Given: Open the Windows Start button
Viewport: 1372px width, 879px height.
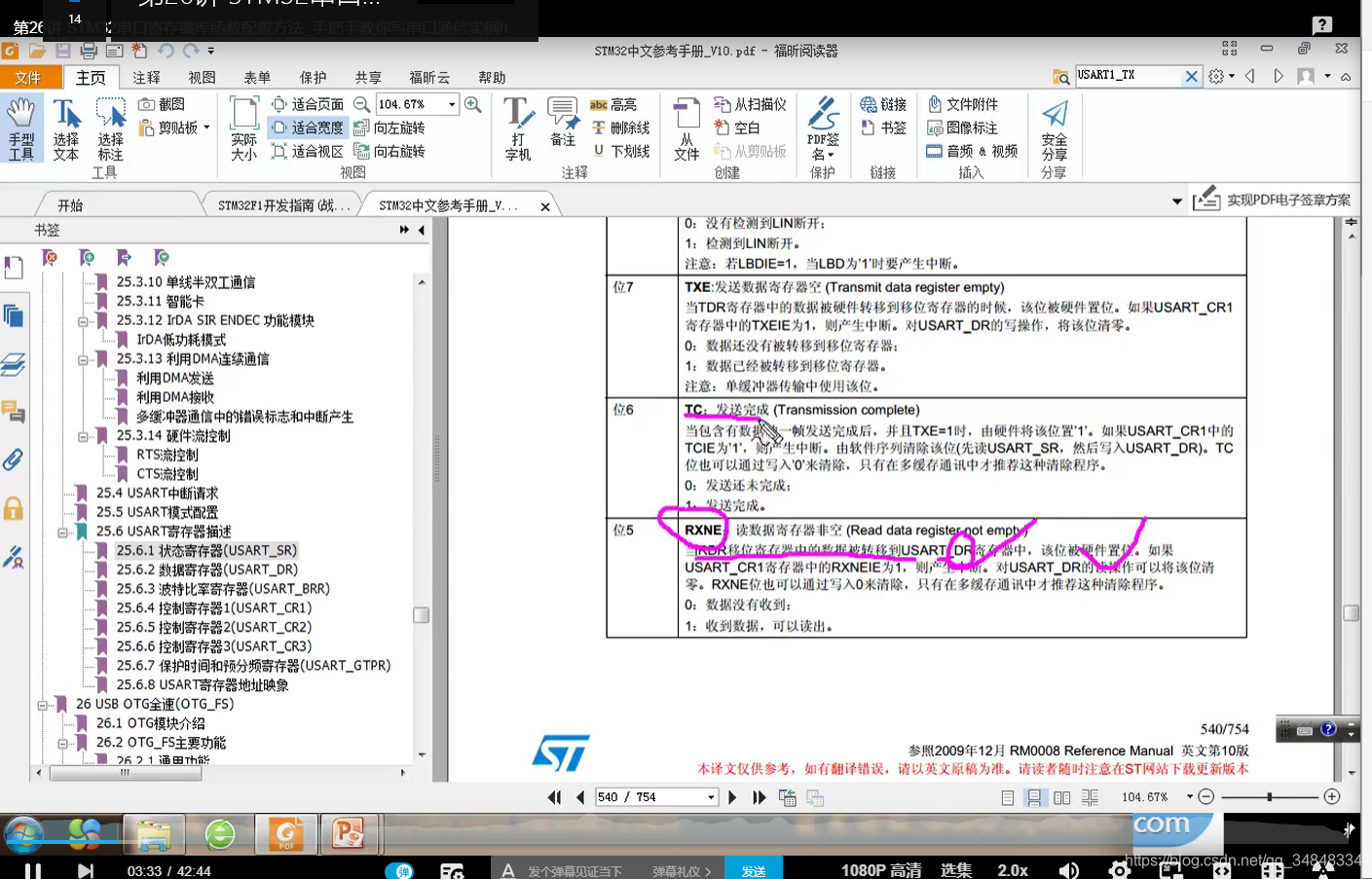Looking at the screenshot, I should (23, 834).
